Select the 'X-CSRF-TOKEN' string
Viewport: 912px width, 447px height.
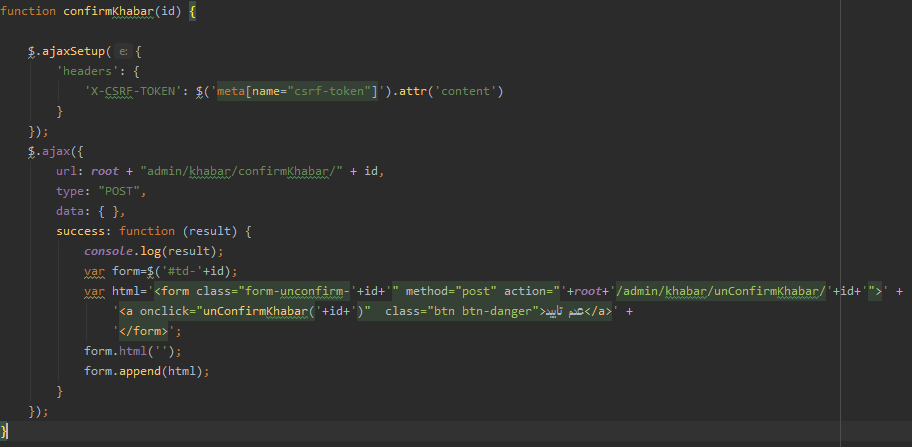(133, 91)
